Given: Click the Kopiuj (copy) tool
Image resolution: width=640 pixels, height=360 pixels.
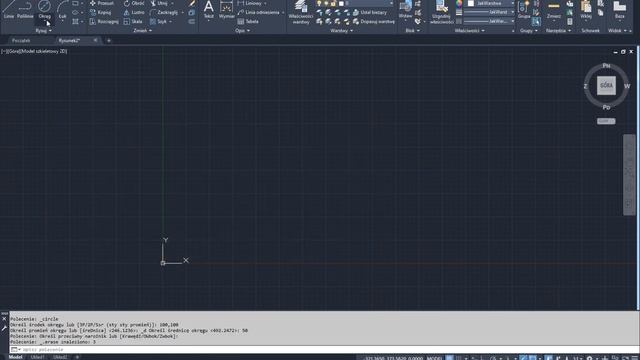Looking at the screenshot, I should click(x=100, y=12).
